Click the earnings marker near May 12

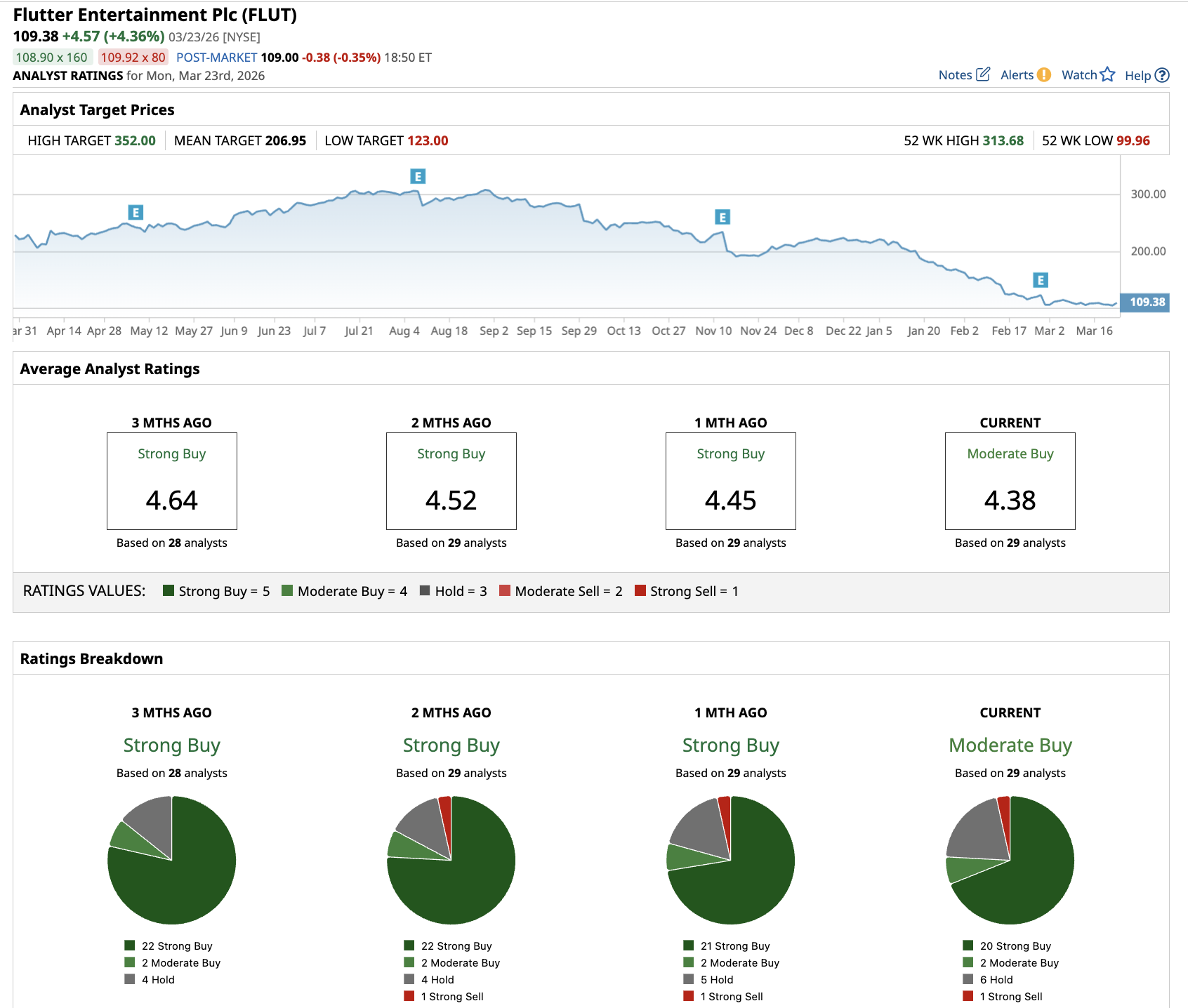pos(136,212)
